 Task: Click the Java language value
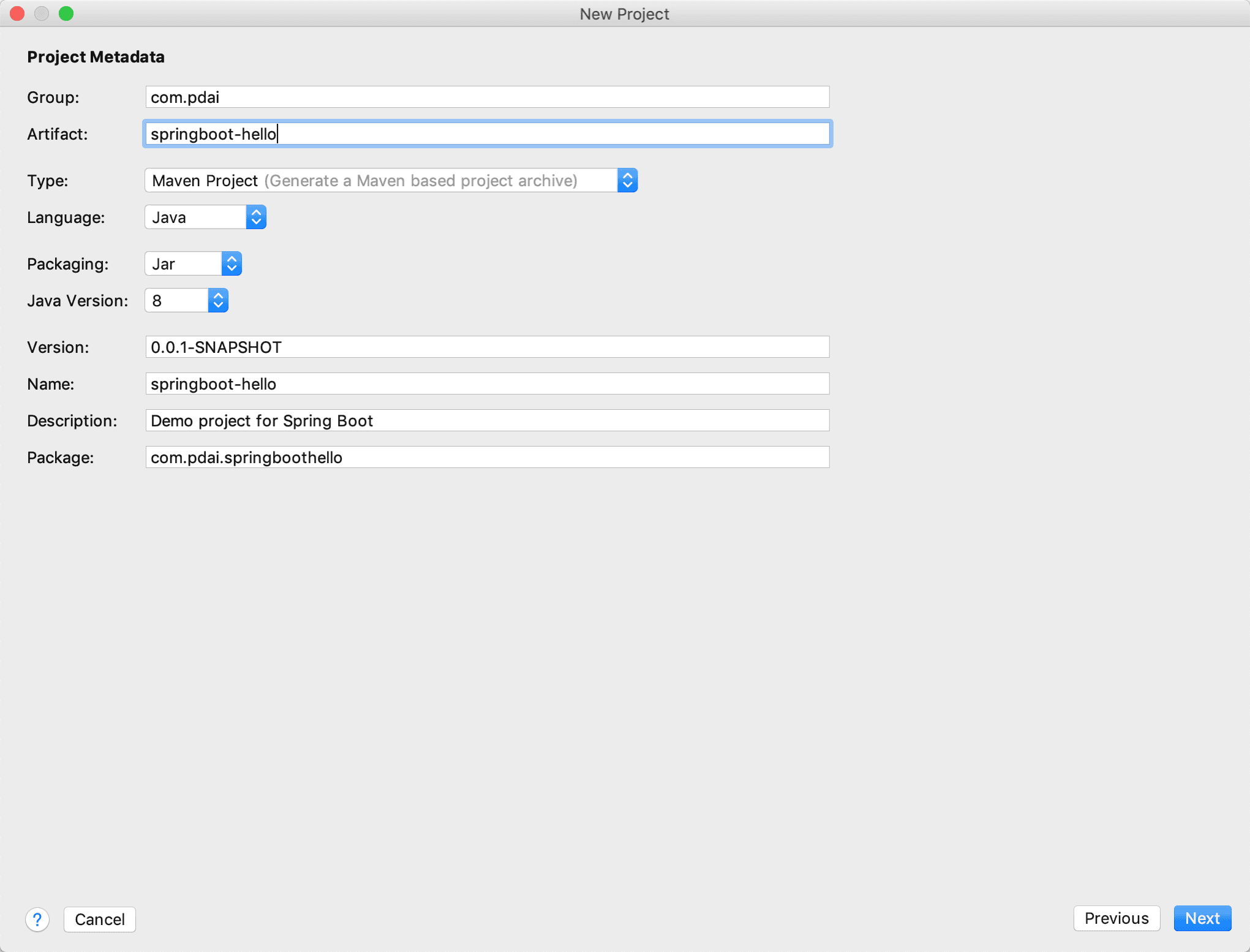(169, 217)
